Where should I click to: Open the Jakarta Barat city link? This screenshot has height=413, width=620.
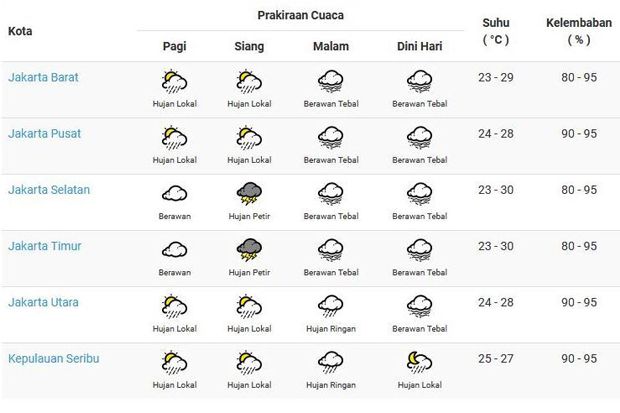43,77
